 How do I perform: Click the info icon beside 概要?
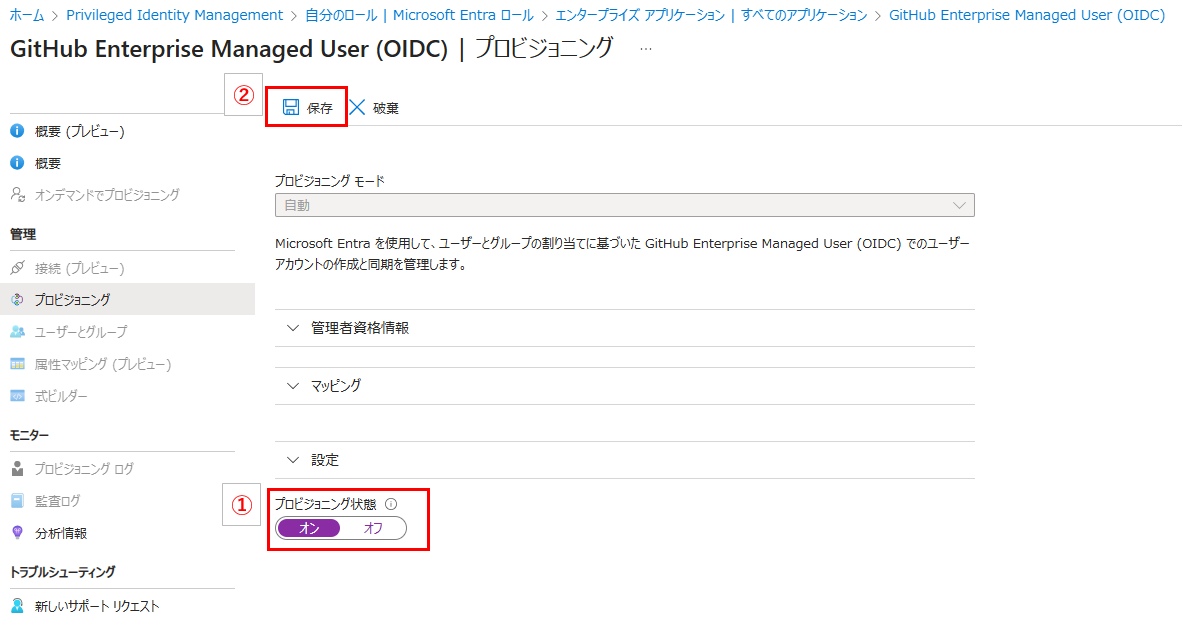[17, 163]
